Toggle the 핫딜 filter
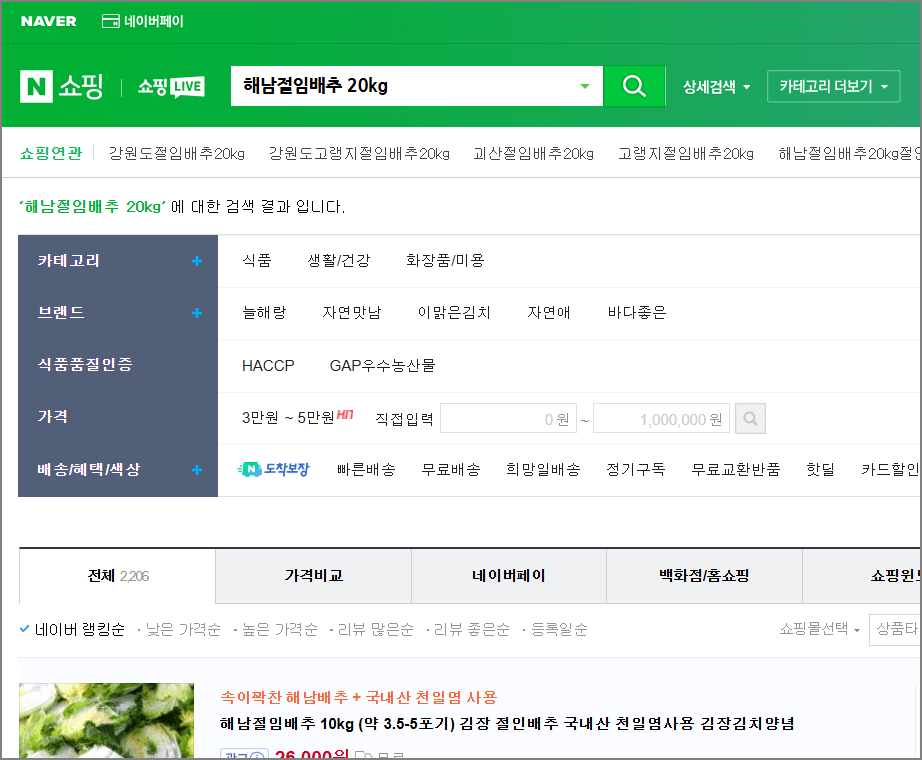Screen dimensions: 922x760 tap(820, 469)
